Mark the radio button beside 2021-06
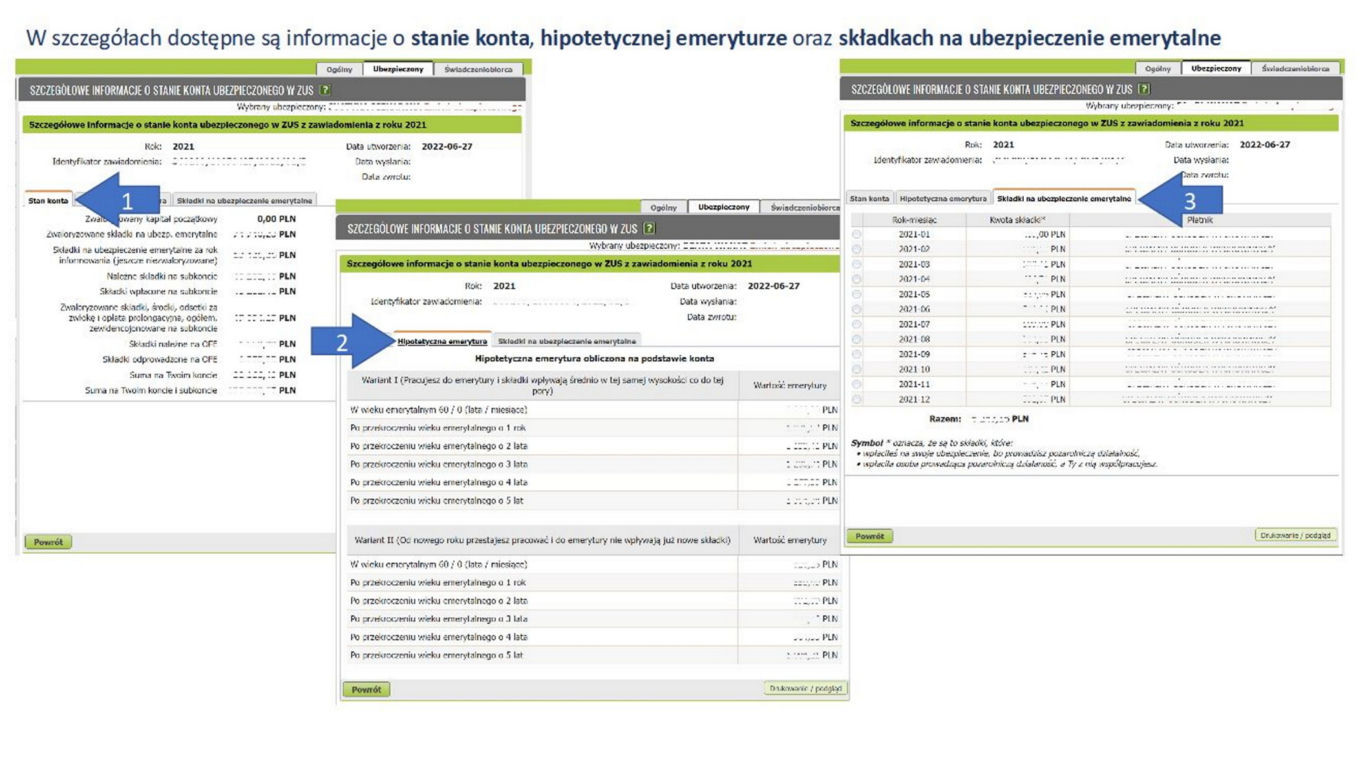 click(856, 309)
